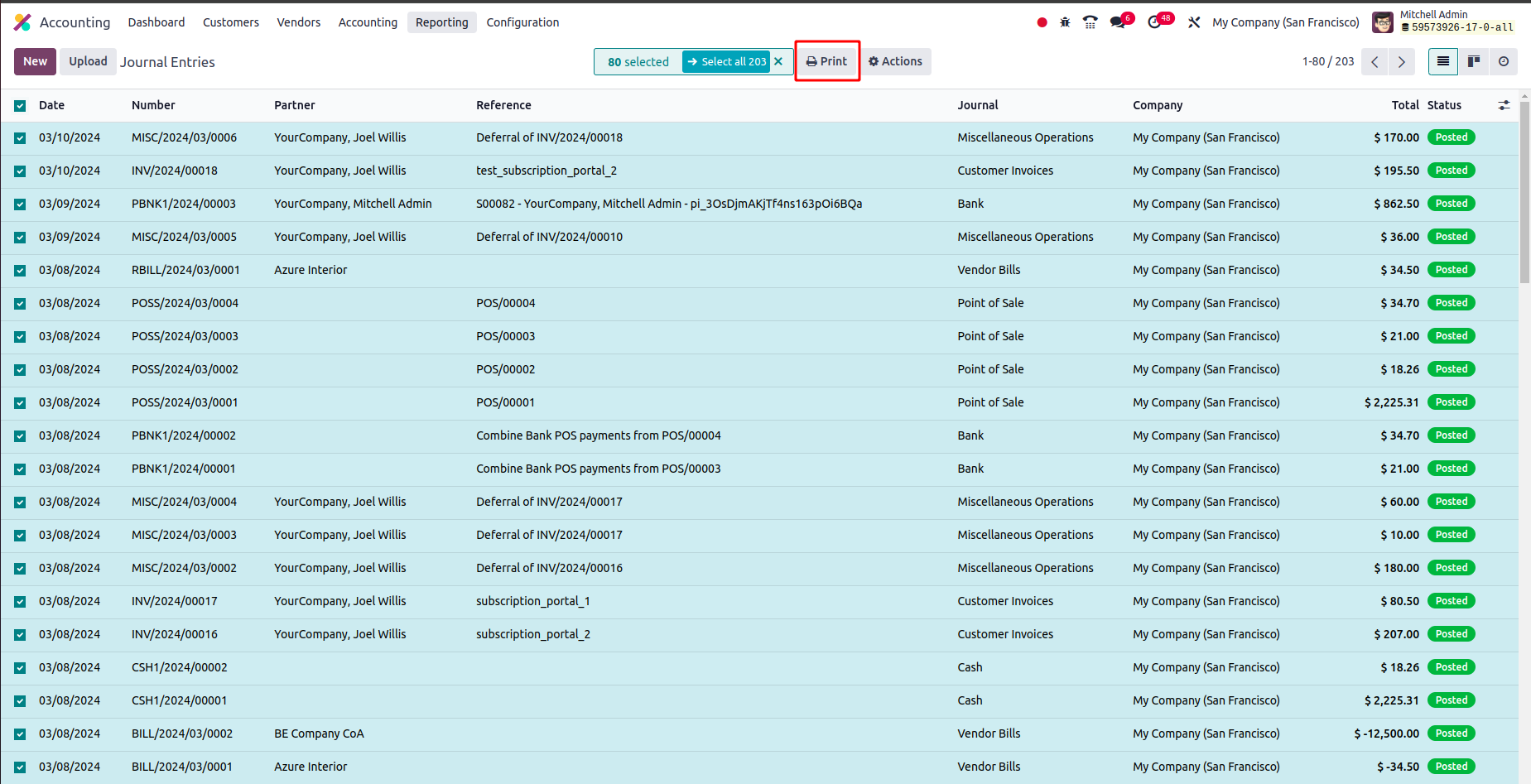Sort by the Number column header
1531x784 pixels.
point(153,105)
